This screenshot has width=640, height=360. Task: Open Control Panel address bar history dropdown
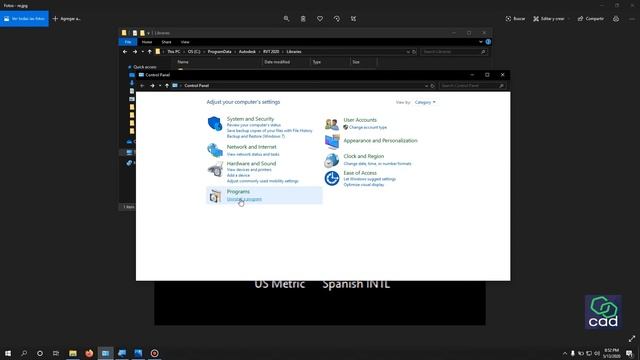click(426, 86)
